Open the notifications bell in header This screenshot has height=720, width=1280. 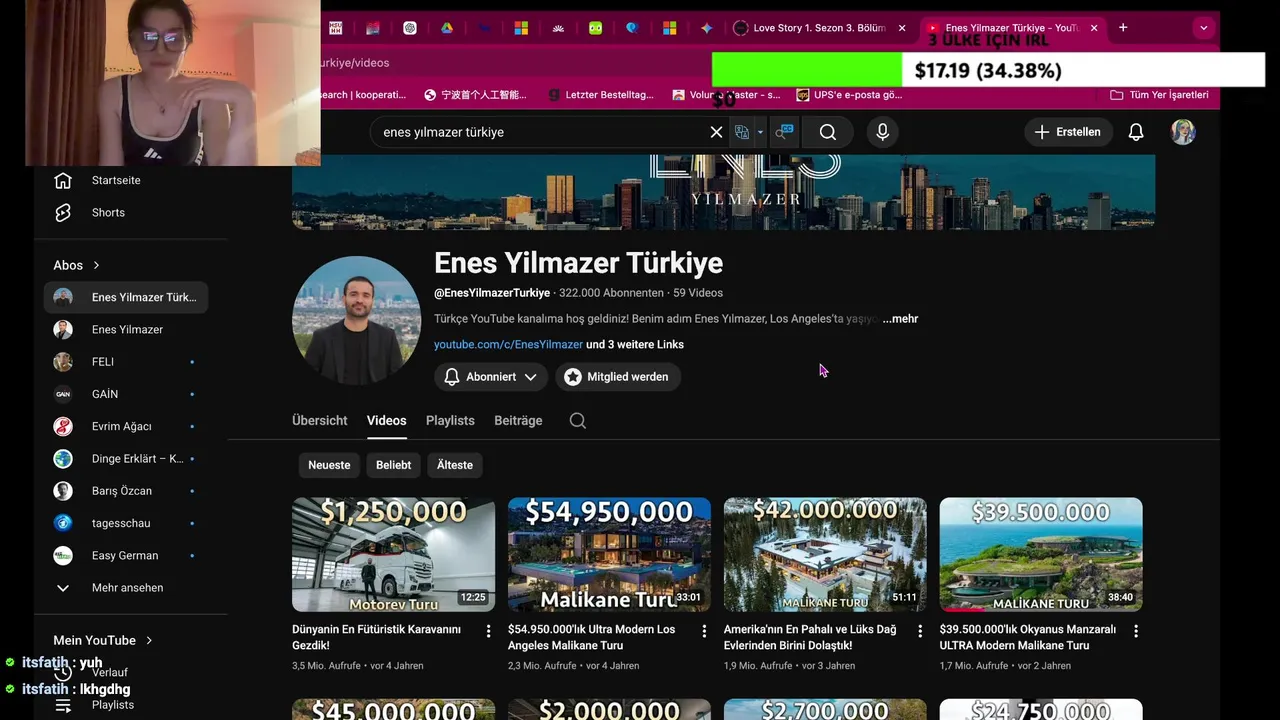coord(1136,132)
